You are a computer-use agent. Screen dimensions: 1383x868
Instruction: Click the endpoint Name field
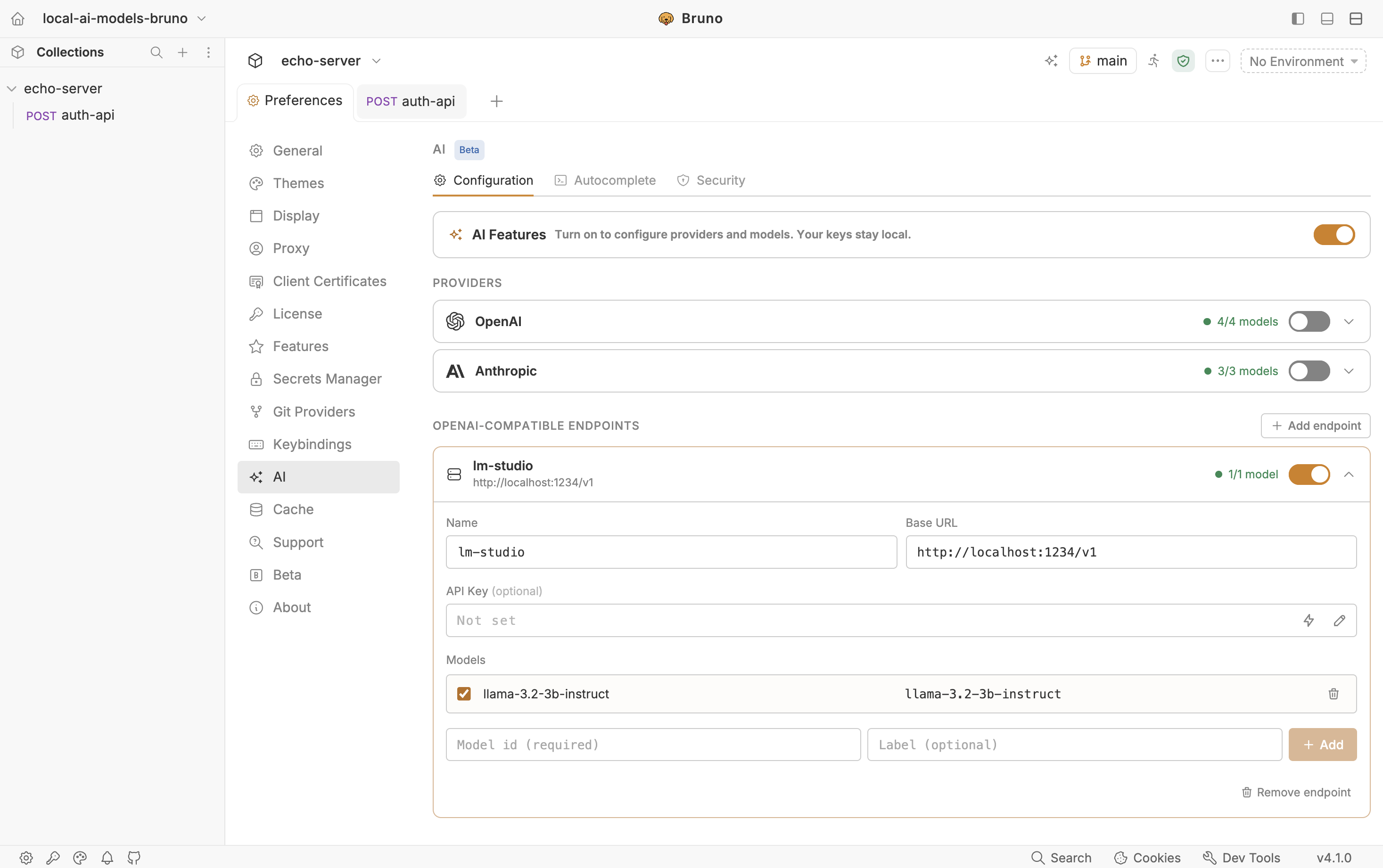671,552
